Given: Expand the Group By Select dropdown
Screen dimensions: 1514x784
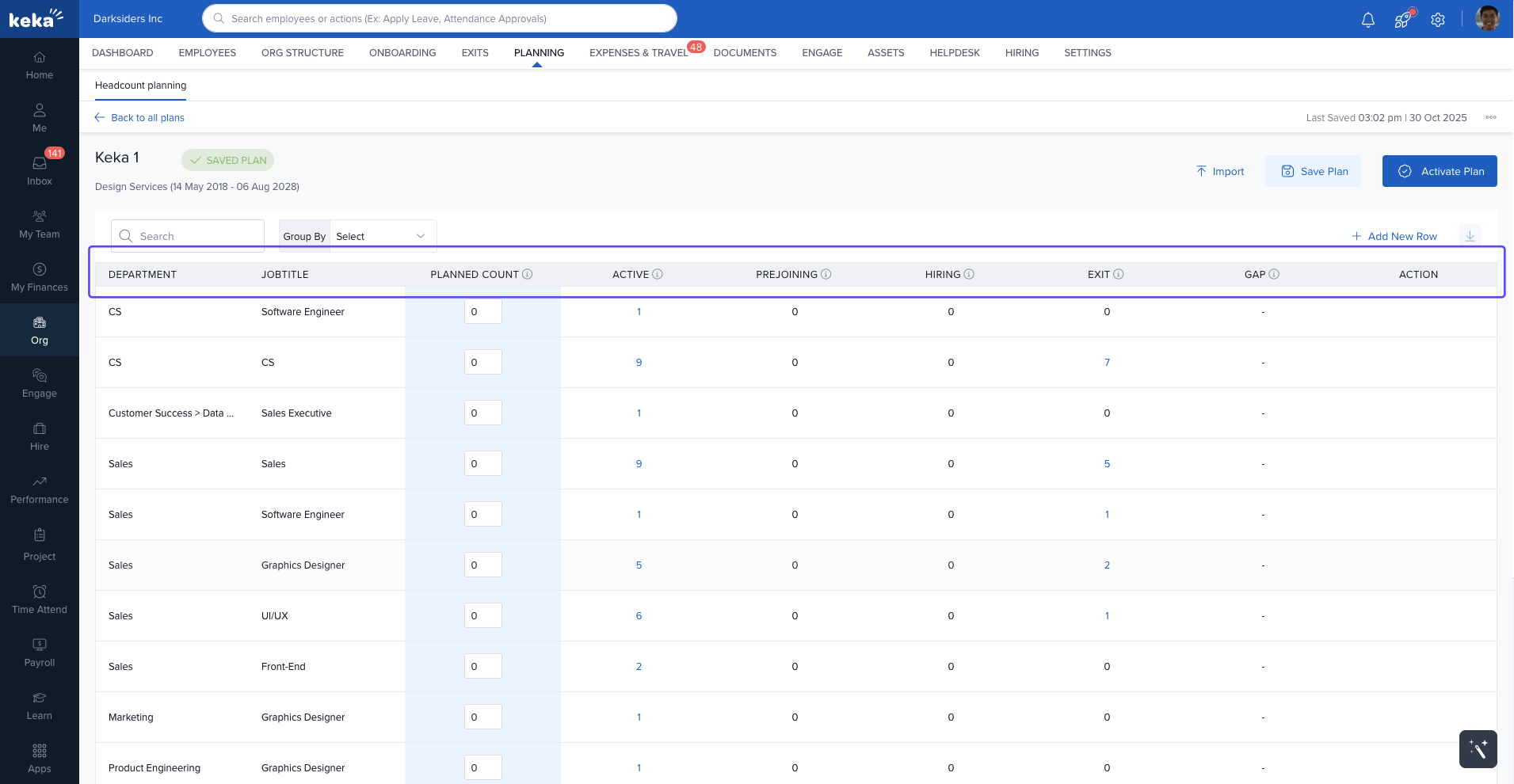Looking at the screenshot, I should tap(382, 236).
